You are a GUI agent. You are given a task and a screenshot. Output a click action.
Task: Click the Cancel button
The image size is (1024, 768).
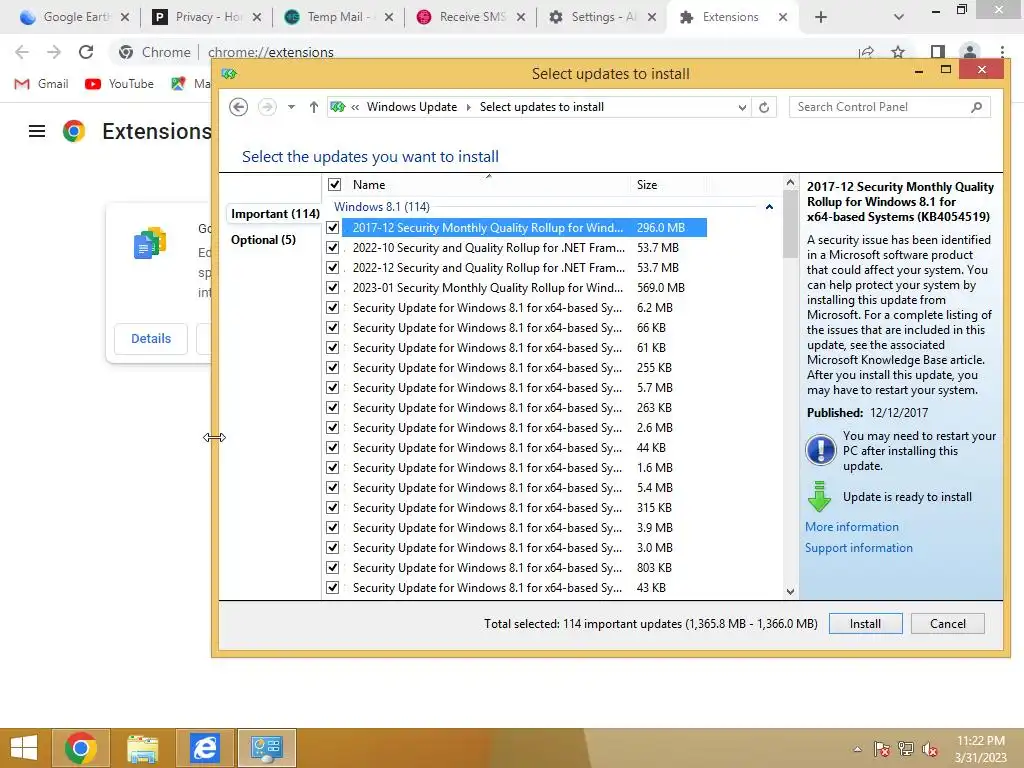pyautogui.click(x=948, y=624)
